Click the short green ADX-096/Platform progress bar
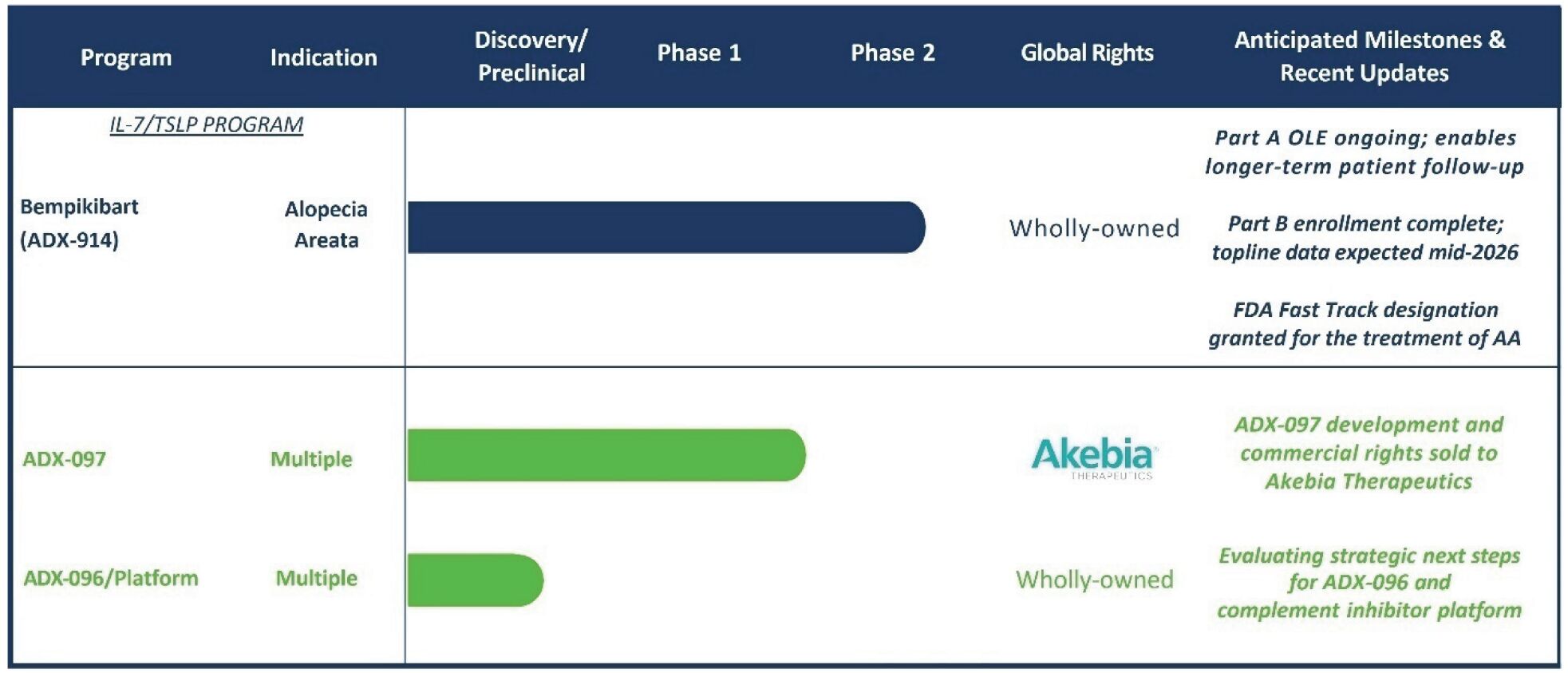This screenshot has height=673, width=1568. [475, 580]
